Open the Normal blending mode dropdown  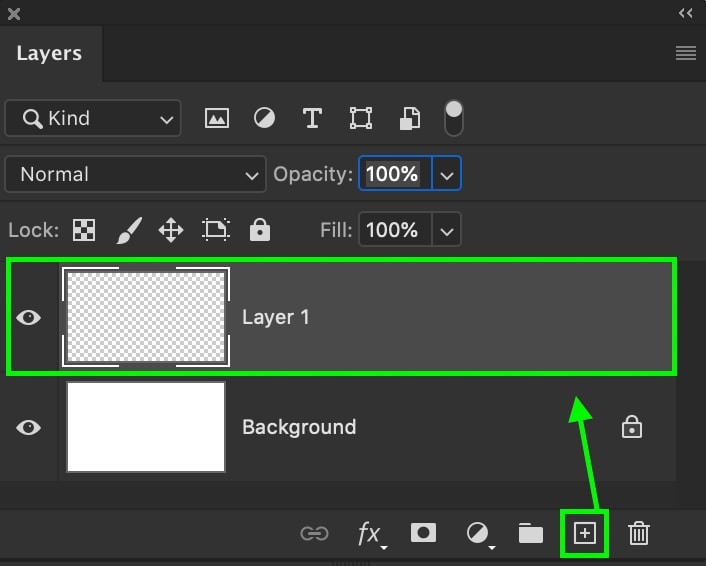click(x=136, y=174)
